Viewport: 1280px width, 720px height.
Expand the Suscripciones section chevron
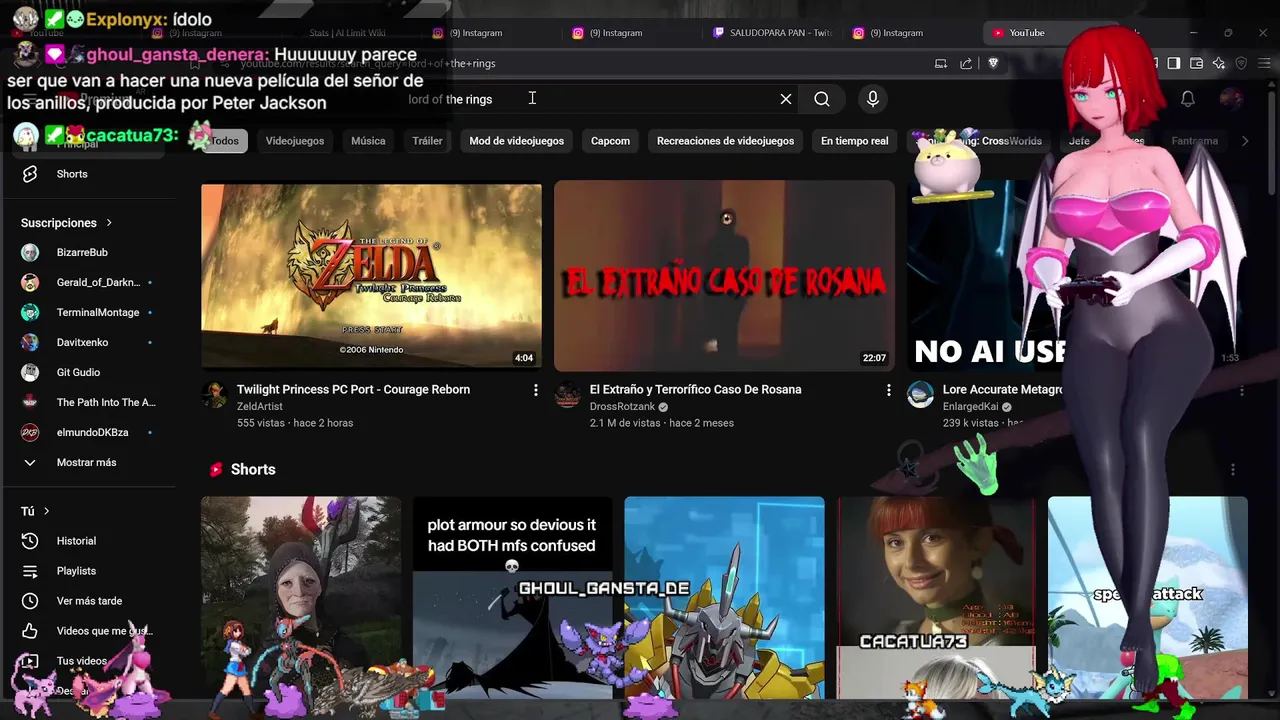[x=109, y=223]
